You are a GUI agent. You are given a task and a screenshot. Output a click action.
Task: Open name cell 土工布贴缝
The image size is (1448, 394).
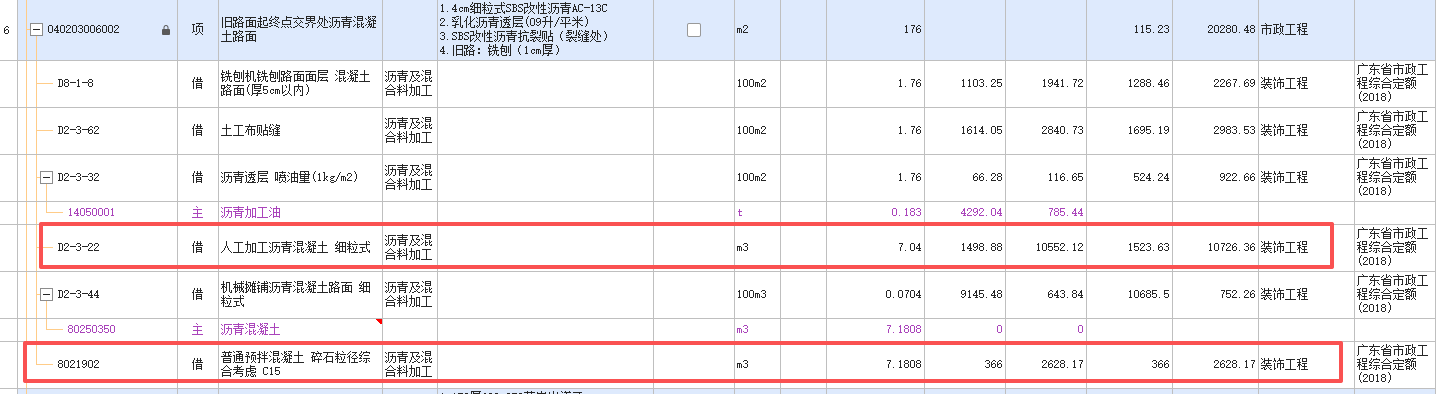click(x=300, y=130)
